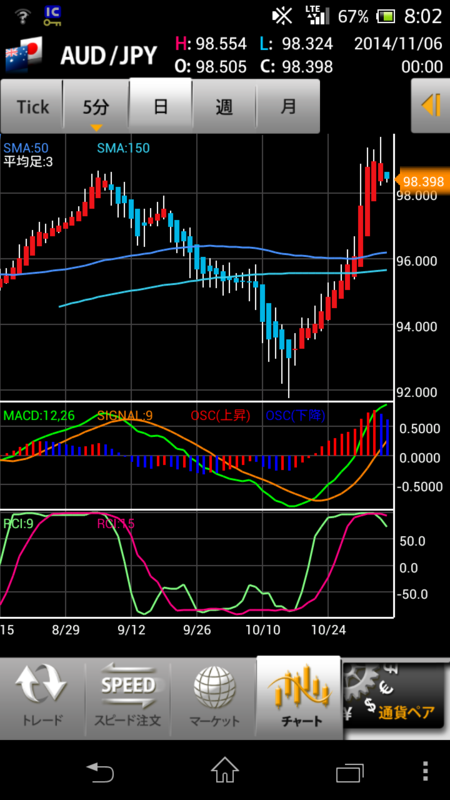
Task: Tap the SIGNAL:9 label
Action: (x=124, y=415)
